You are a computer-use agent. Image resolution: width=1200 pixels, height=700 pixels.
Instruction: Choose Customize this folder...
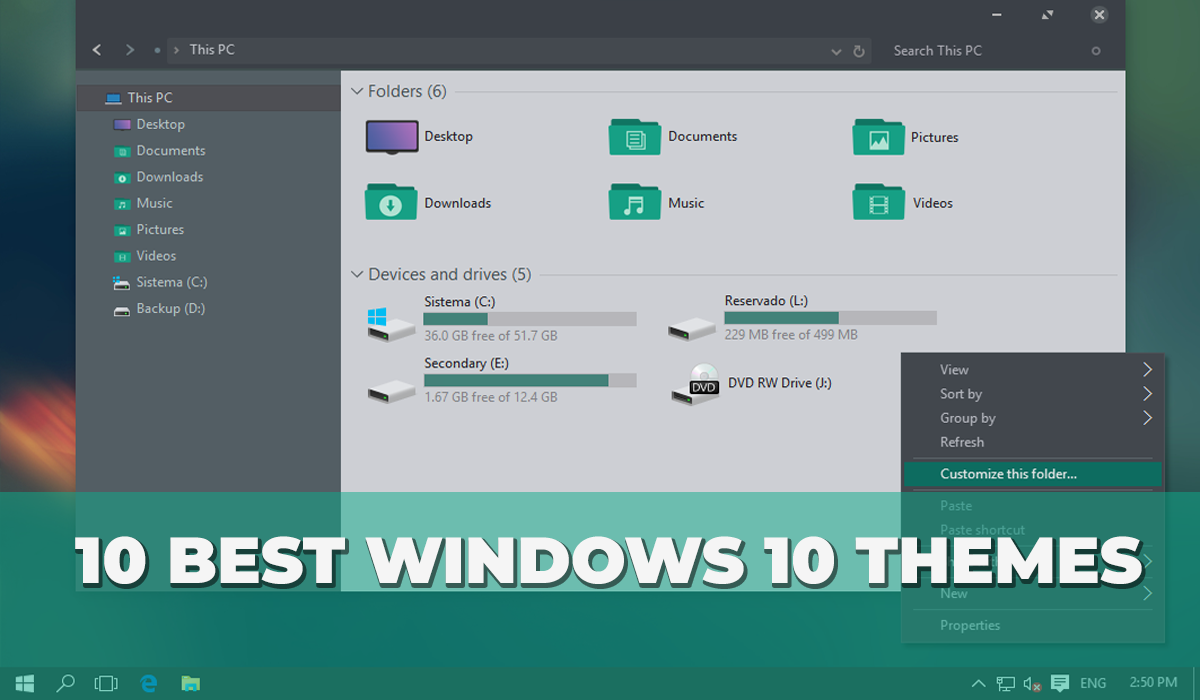(1033, 474)
